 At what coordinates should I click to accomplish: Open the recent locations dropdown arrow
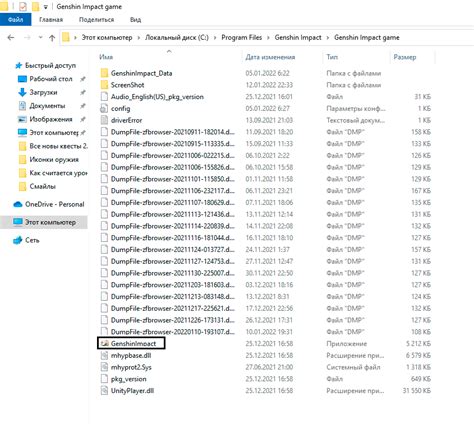point(40,37)
